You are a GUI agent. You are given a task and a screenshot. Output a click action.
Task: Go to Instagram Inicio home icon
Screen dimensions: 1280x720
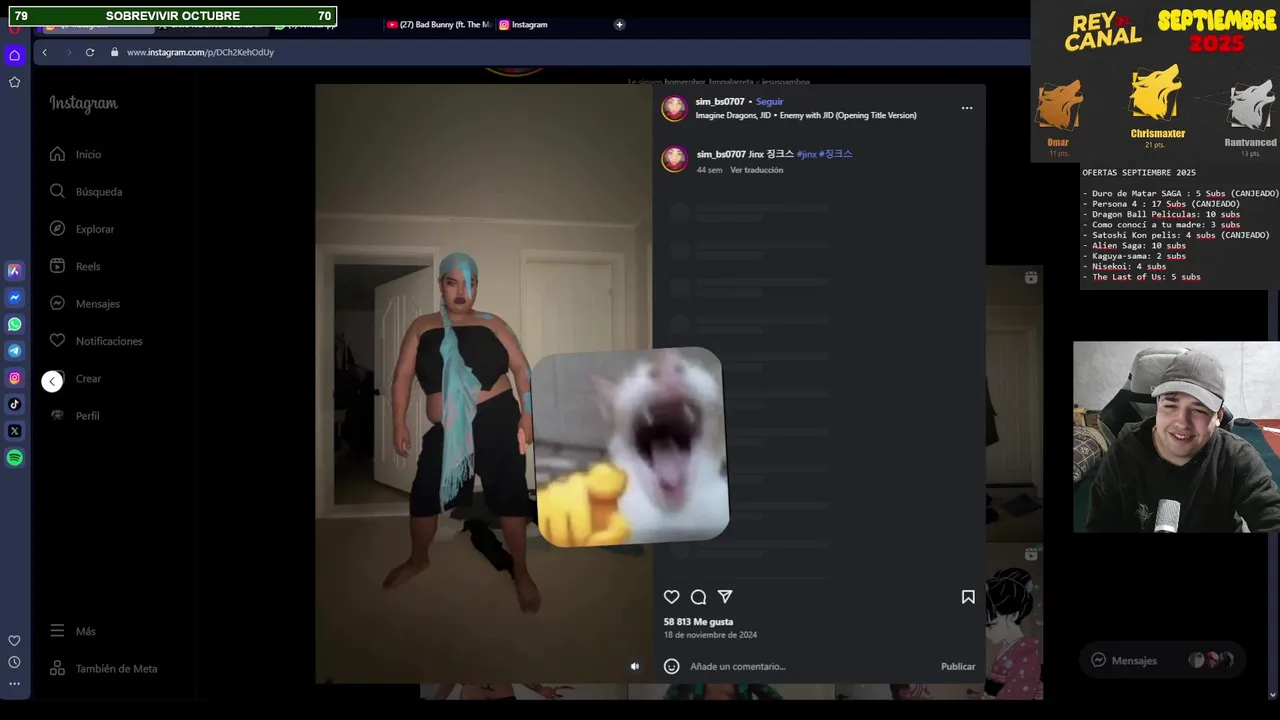pos(57,154)
